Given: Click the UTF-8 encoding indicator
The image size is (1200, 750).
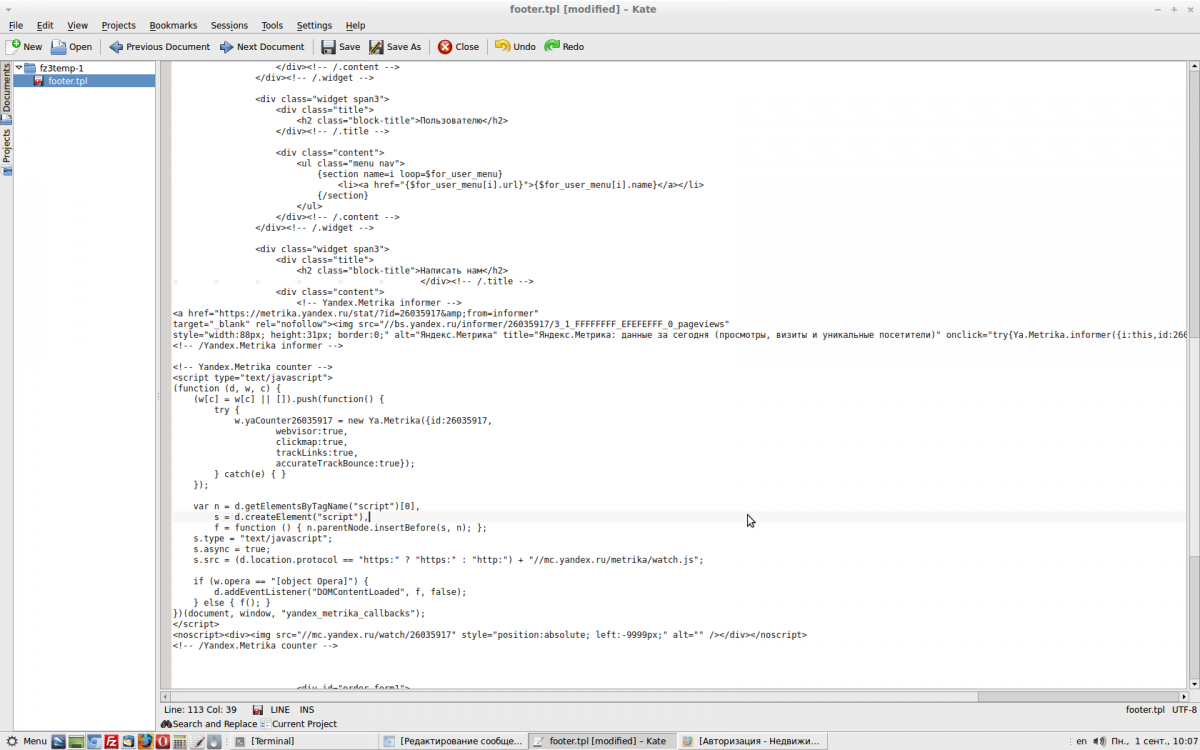Looking at the screenshot, I should click(1184, 710).
